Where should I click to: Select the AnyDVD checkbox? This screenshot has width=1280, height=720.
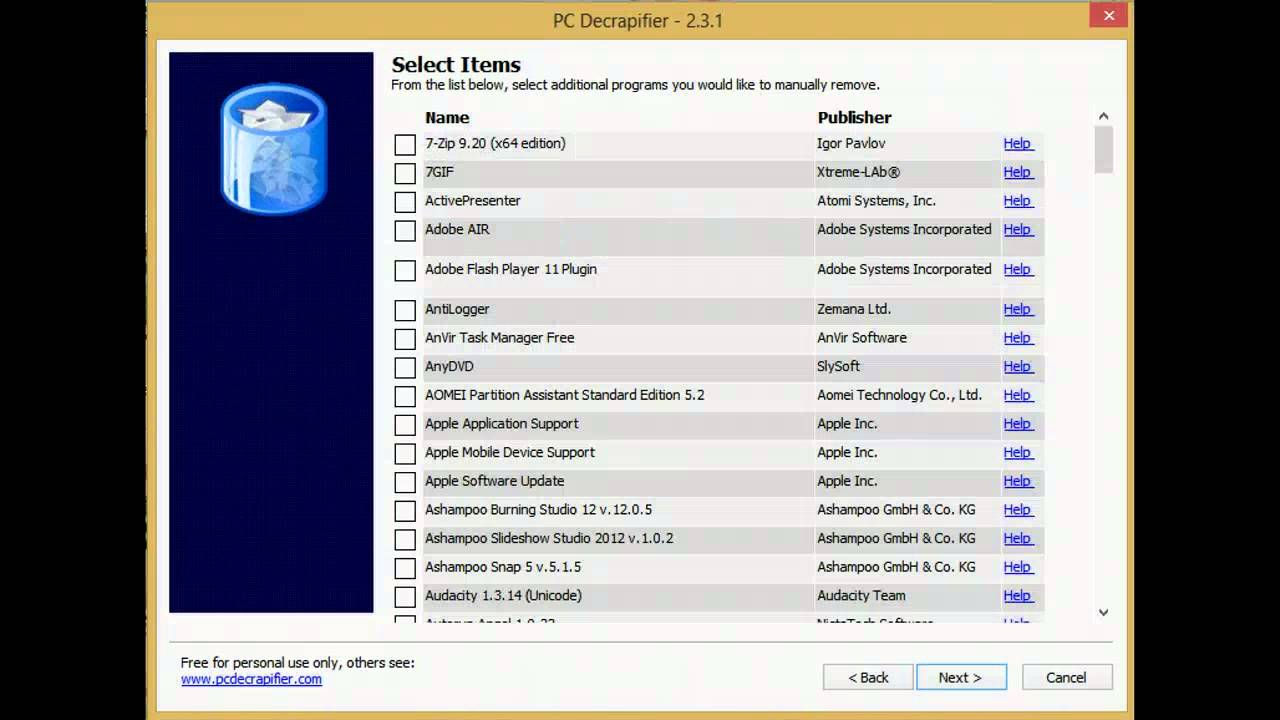pos(405,368)
